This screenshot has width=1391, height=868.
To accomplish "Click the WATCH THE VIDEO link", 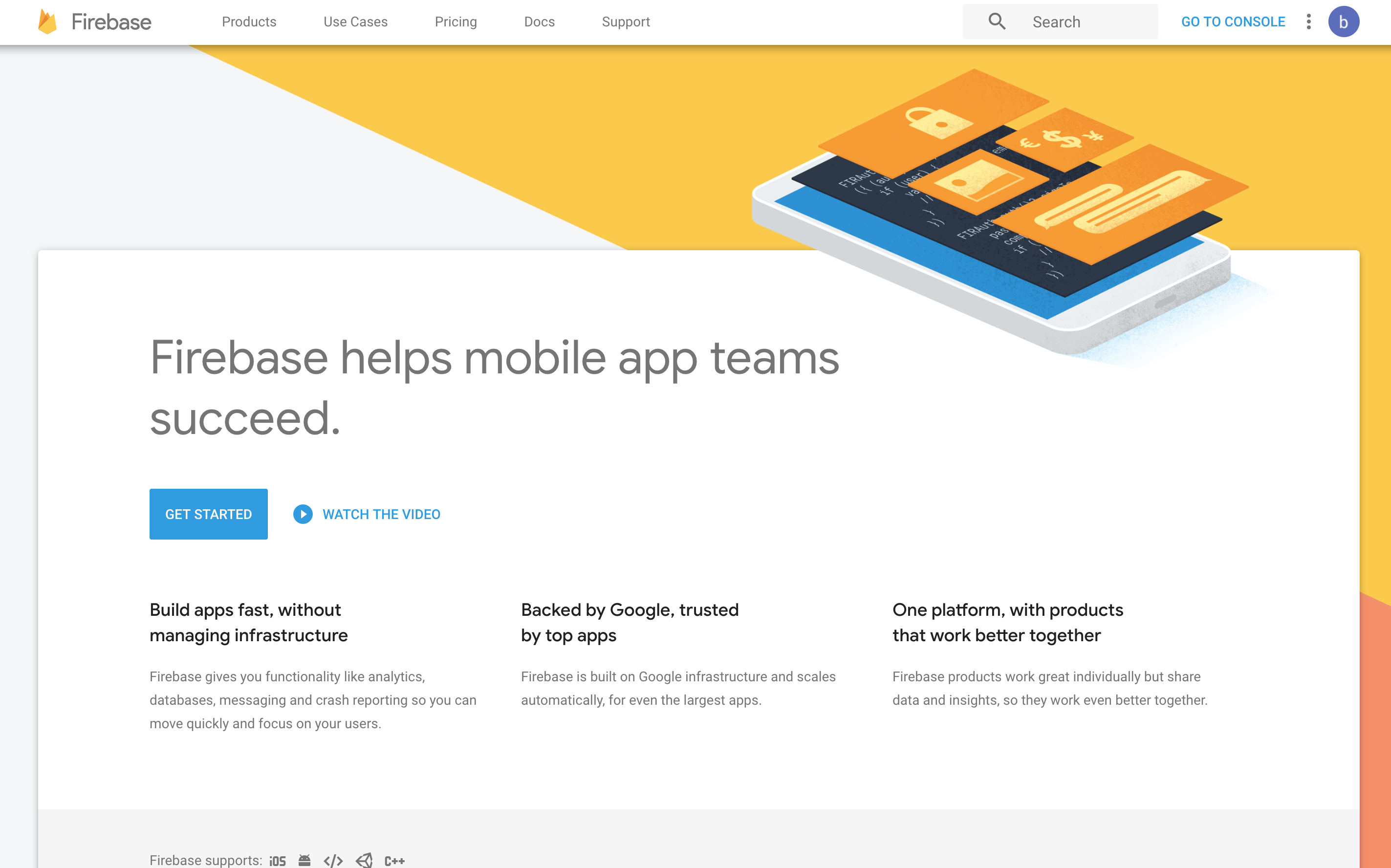I will click(x=380, y=514).
